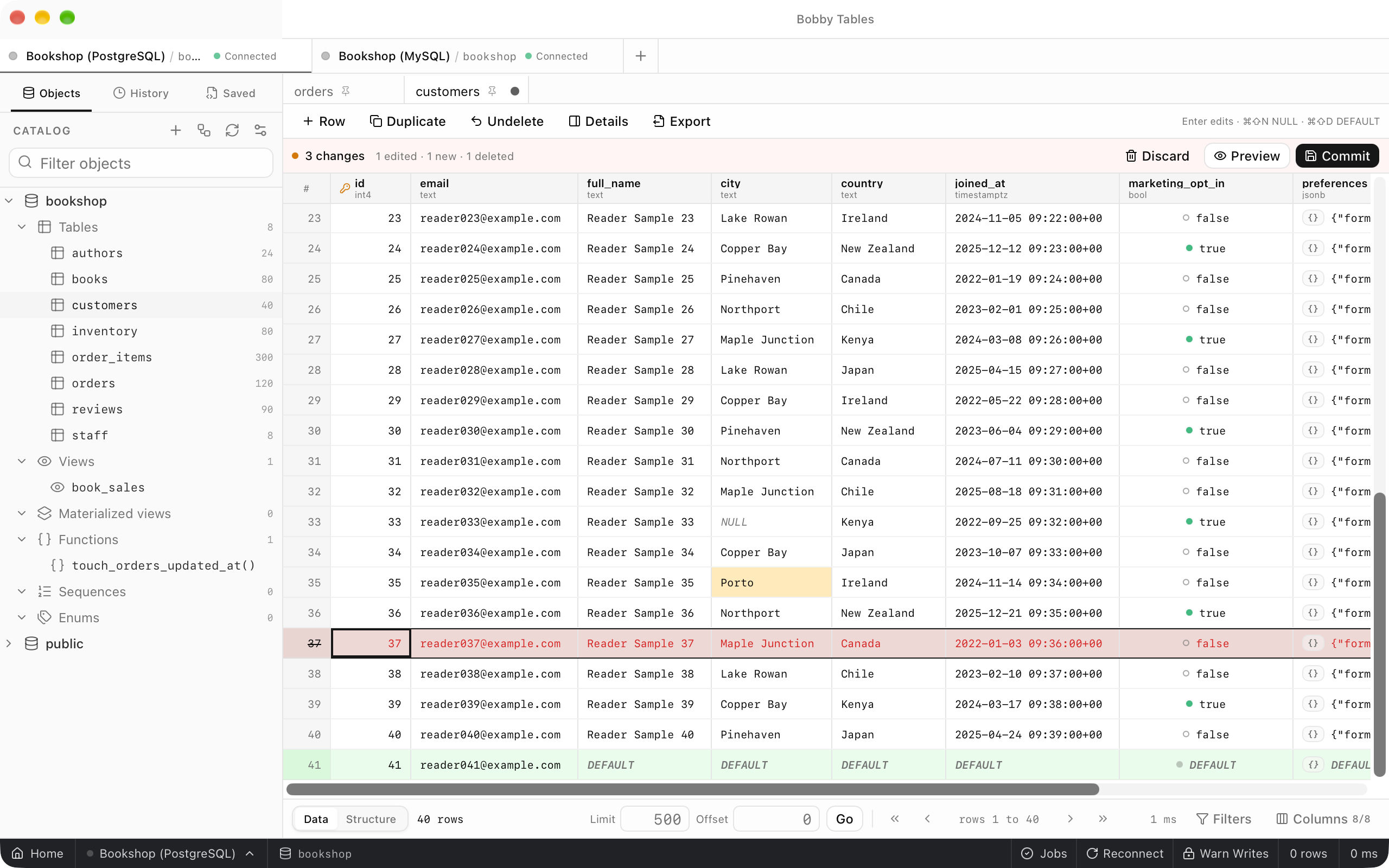Click the pin icon on customers tab
The width and height of the screenshot is (1389, 868).
pyautogui.click(x=492, y=91)
